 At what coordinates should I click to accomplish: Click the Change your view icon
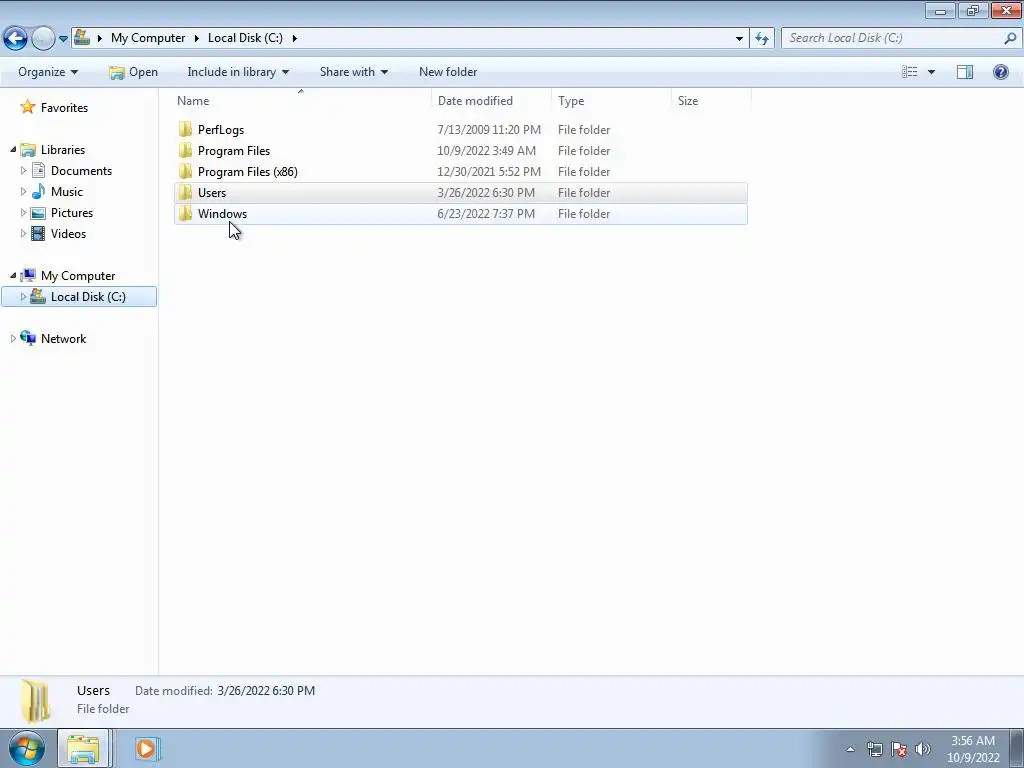(x=910, y=72)
